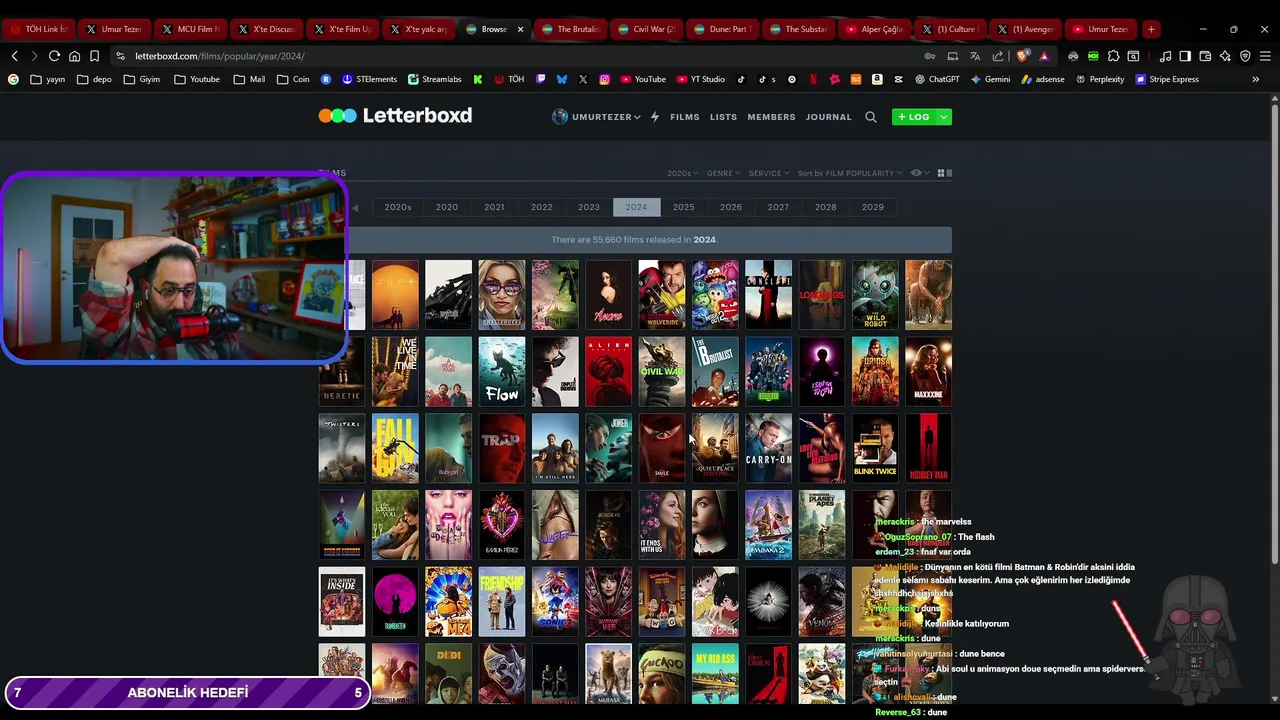Open the MaXXXine film poster
The width and height of the screenshot is (1280, 720).
pos(929,371)
